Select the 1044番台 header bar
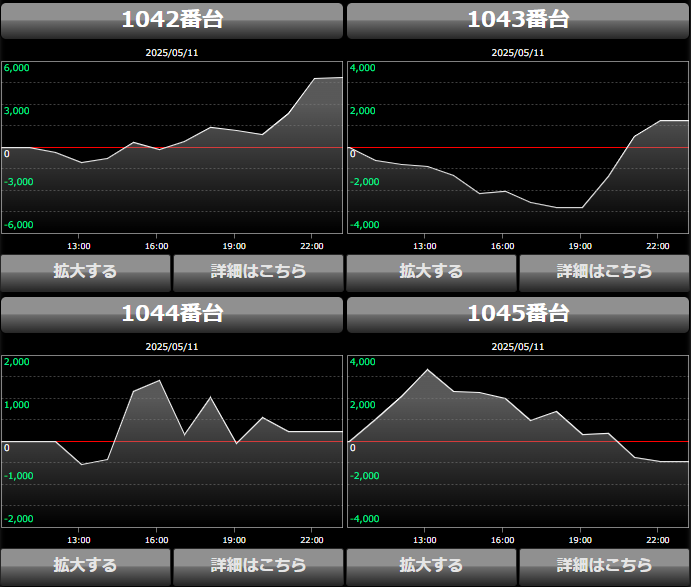Image resolution: width=691 pixels, height=587 pixels. [172, 315]
